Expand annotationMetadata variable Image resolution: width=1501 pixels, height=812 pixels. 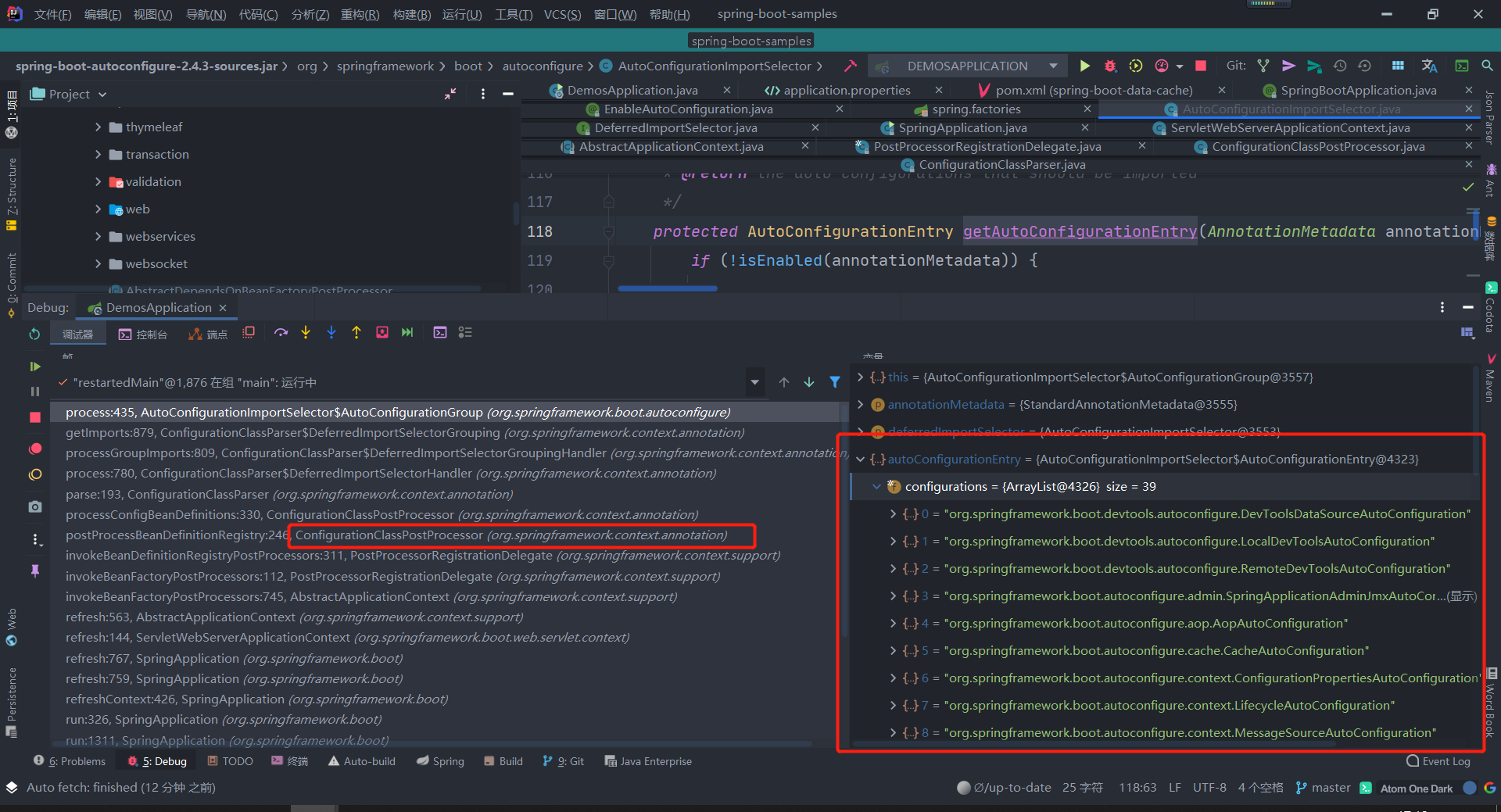pyautogui.click(x=861, y=405)
